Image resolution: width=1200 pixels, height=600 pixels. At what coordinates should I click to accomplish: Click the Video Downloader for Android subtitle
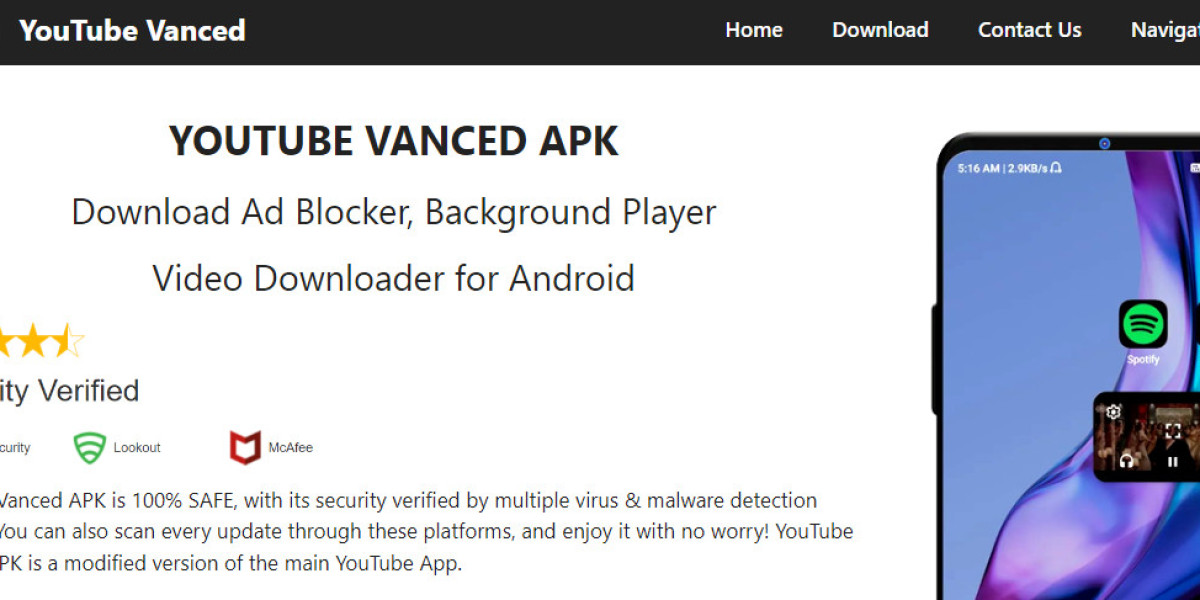click(394, 278)
